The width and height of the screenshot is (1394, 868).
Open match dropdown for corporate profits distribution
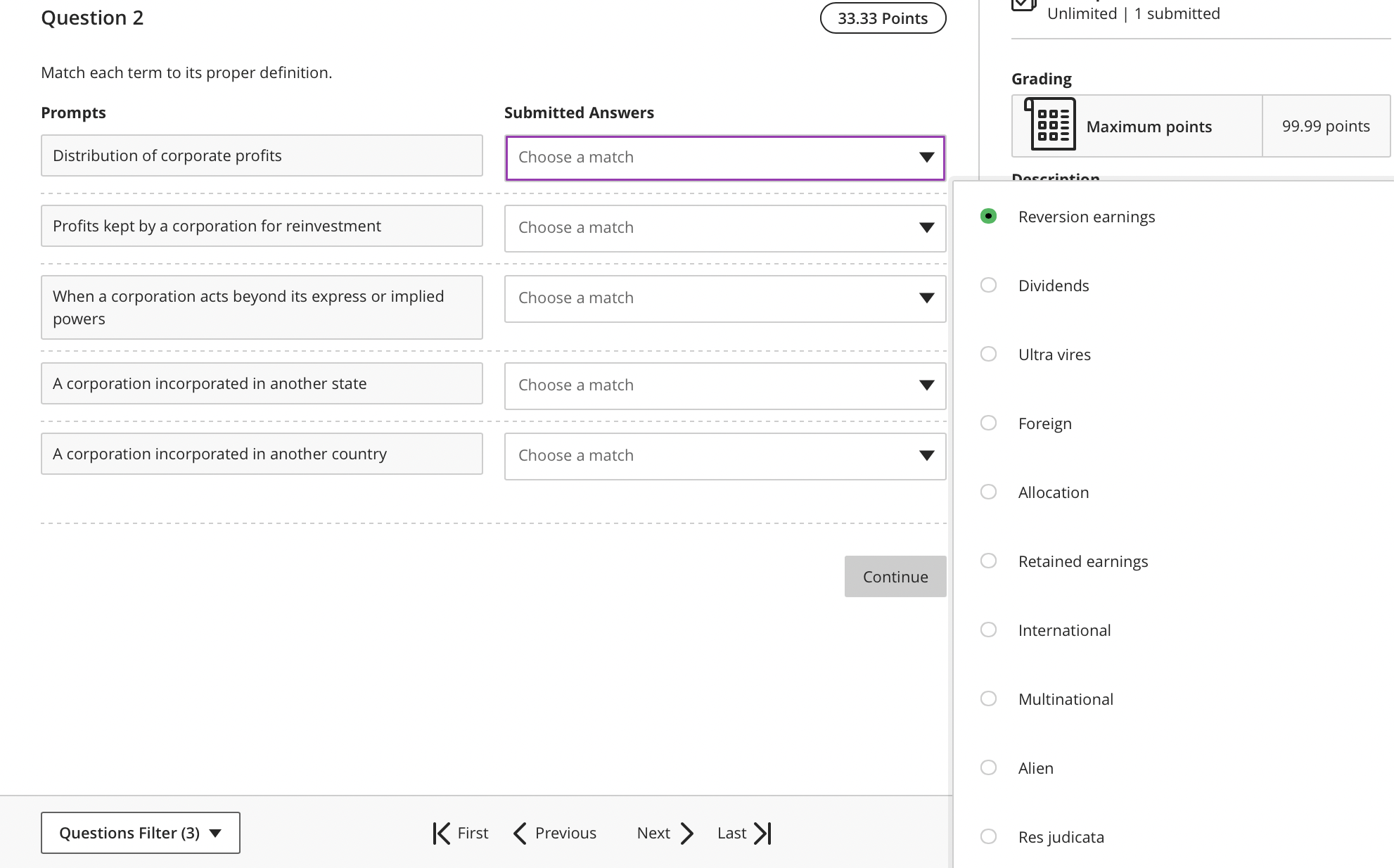click(x=724, y=158)
